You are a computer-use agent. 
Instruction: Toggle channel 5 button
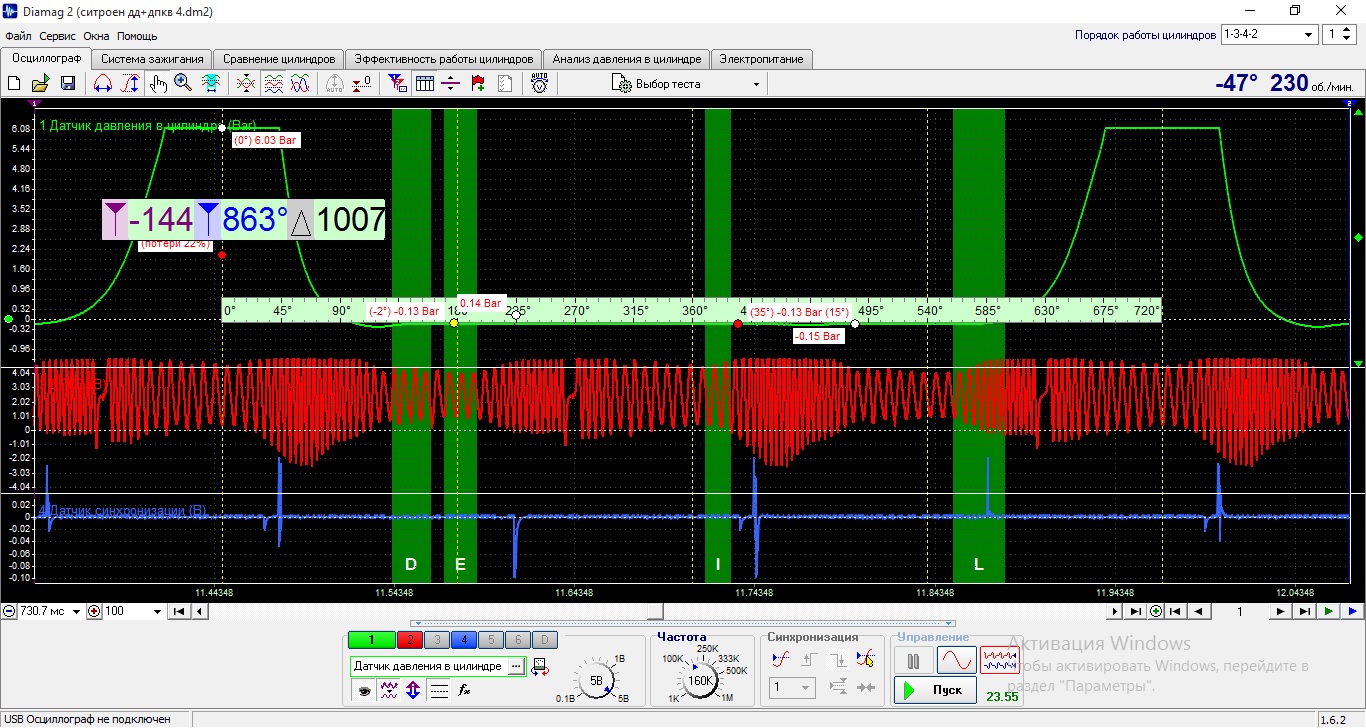coord(490,640)
